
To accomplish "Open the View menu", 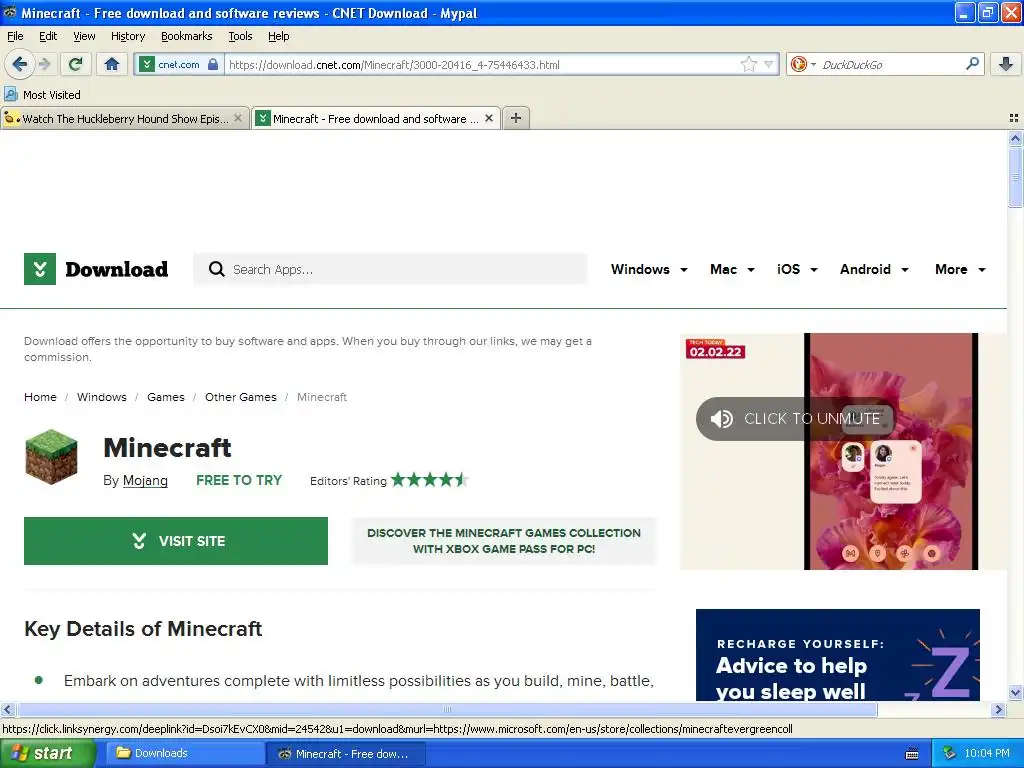I will tap(84, 36).
